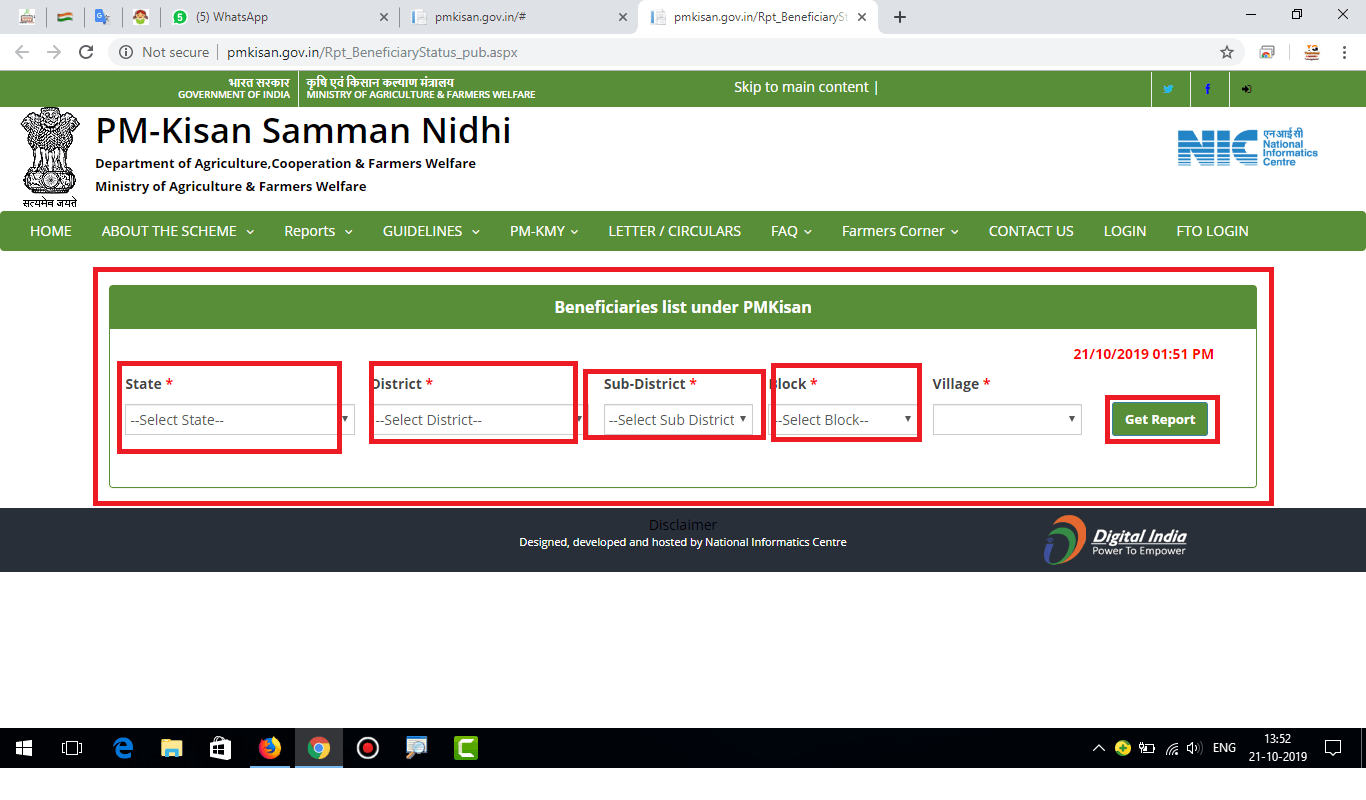Viewport: 1366px width, 800px height.
Task: Click the Not secure site info icon
Action: (126, 52)
